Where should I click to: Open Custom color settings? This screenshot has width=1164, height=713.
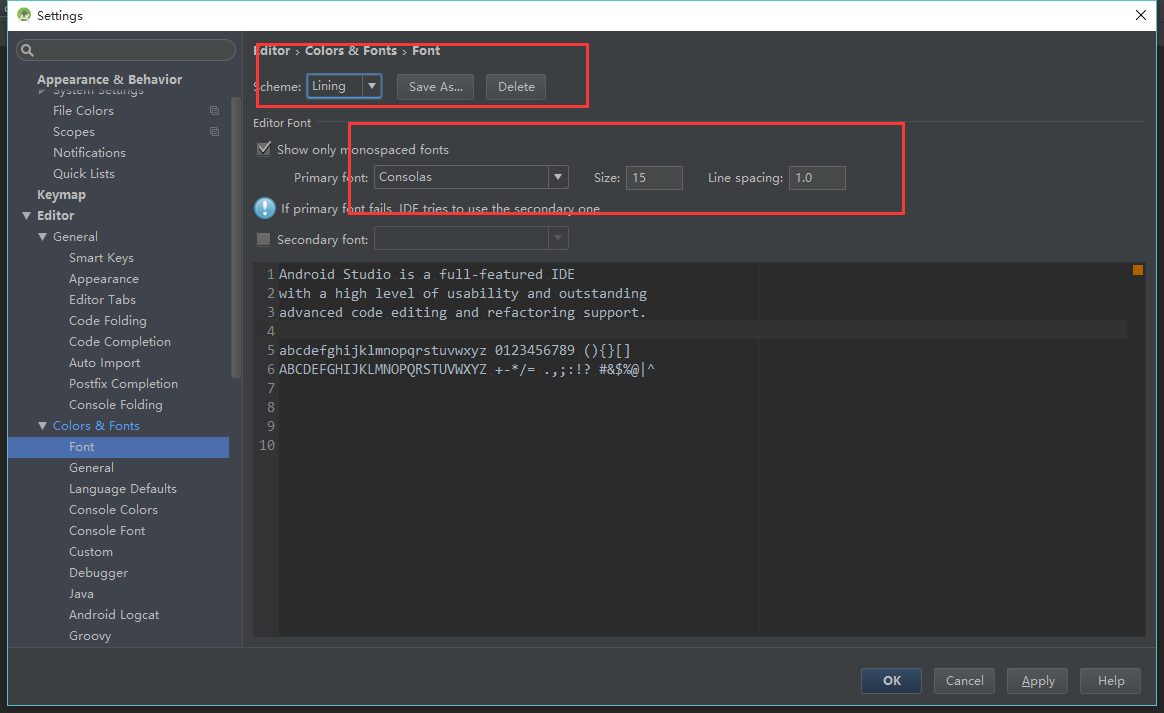pyautogui.click(x=91, y=552)
